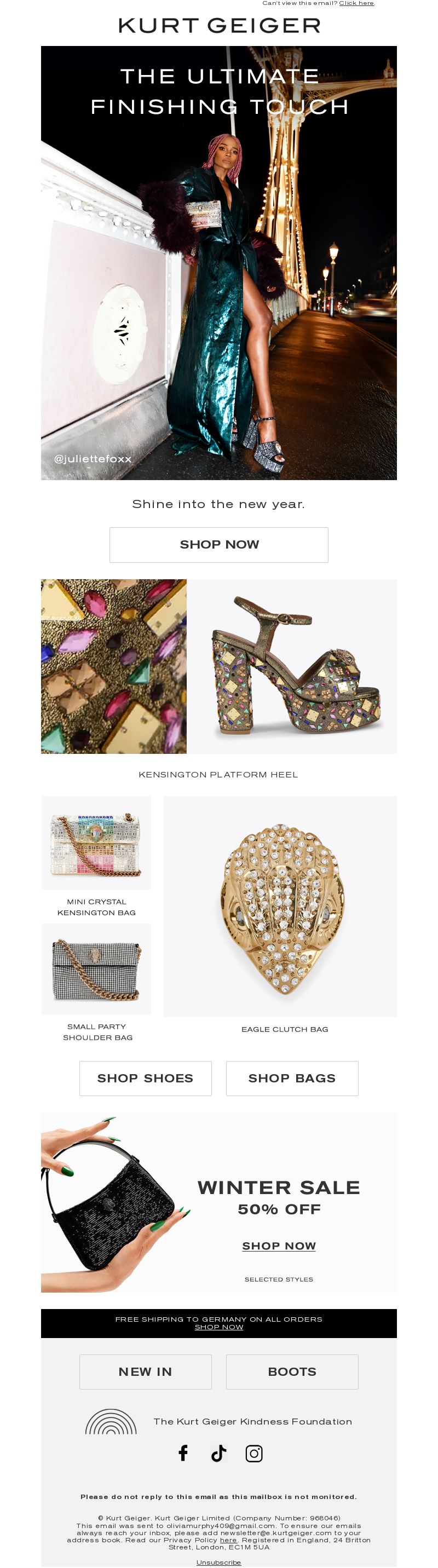The height and width of the screenshot is (1568, 438).
Task: Open the Privacy Policy 'here' link
Action: click(228, 1540)
